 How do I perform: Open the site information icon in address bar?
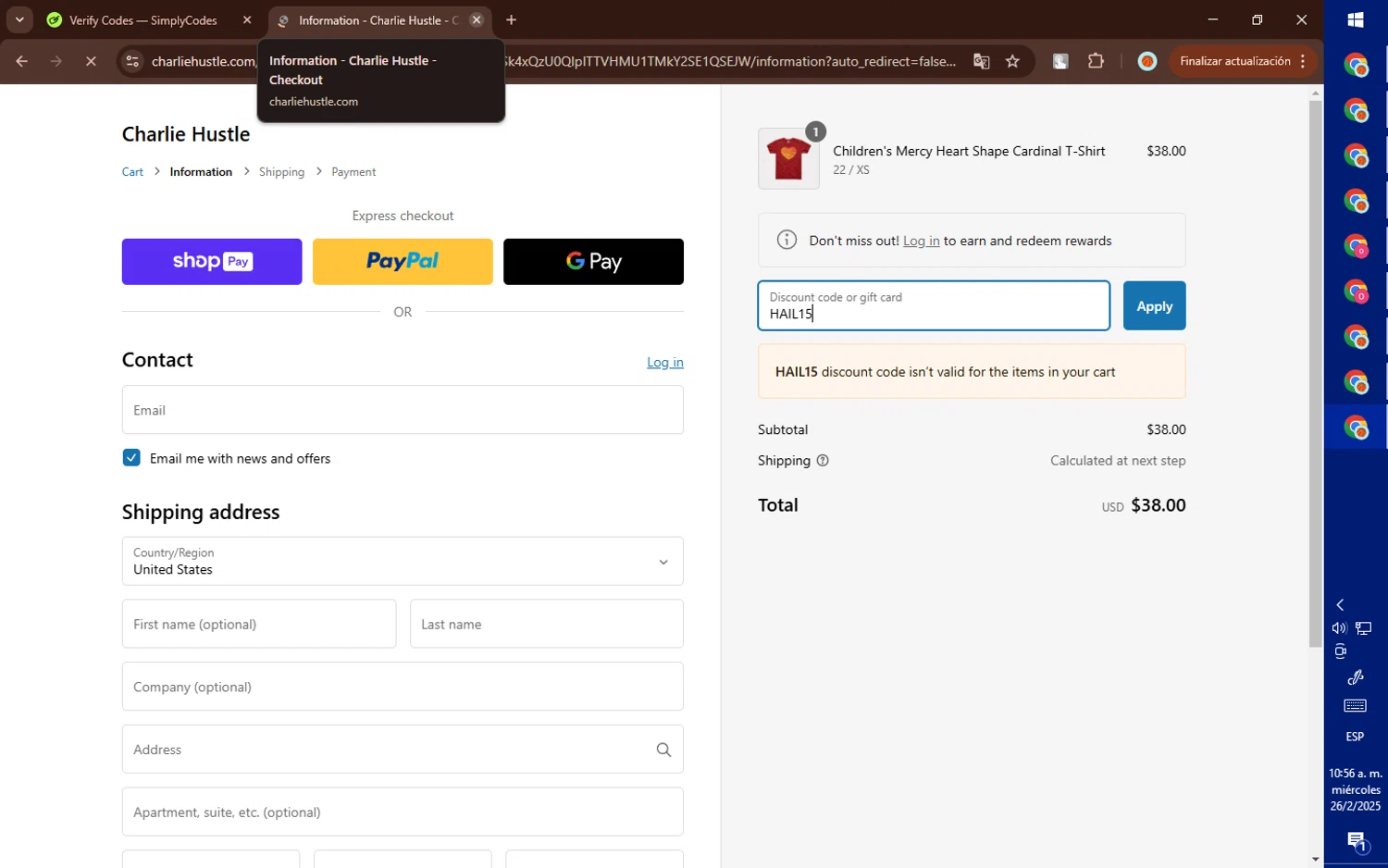132,62
